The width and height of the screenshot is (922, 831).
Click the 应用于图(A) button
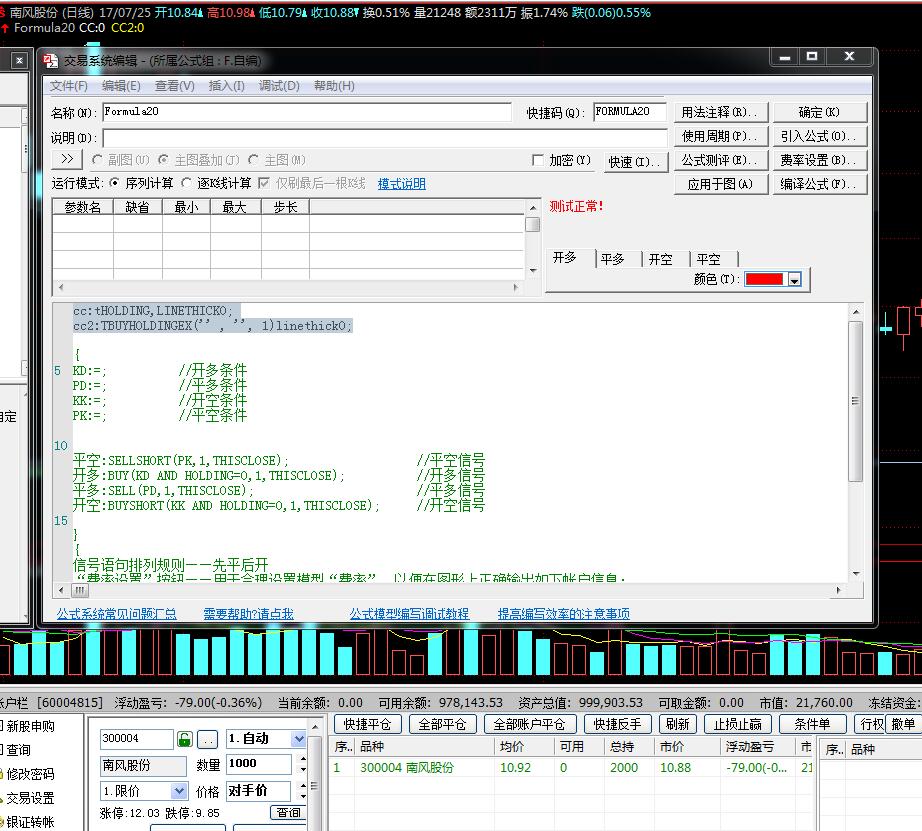(721, 184)
